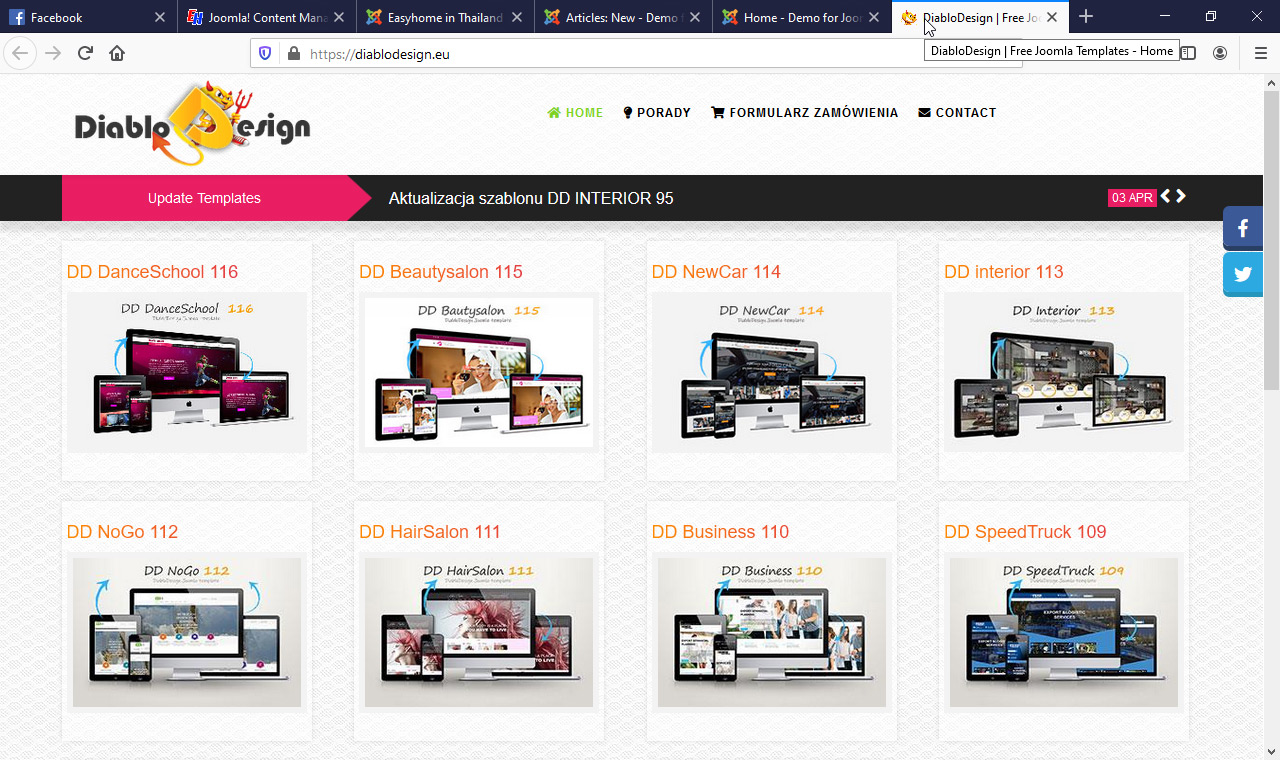
Task: Show next news ticker item
Action: click(1181, 197)
